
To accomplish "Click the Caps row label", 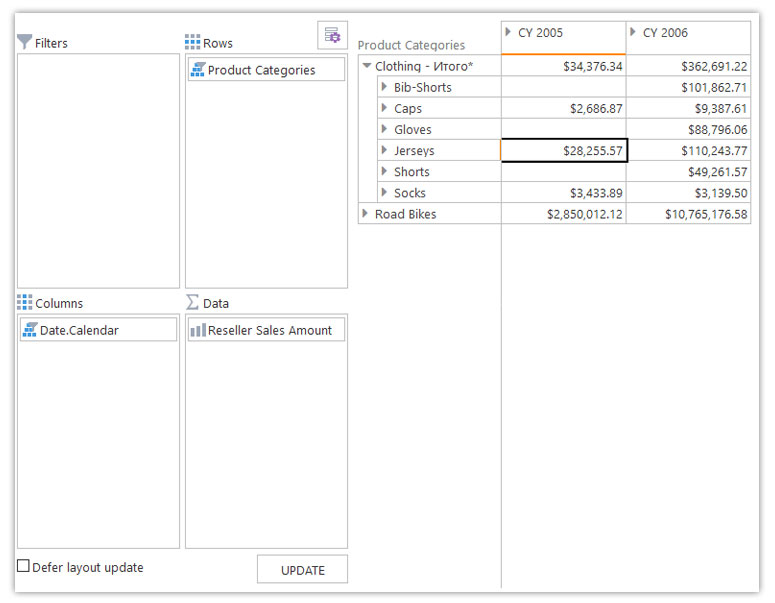I will click(408, 108).
